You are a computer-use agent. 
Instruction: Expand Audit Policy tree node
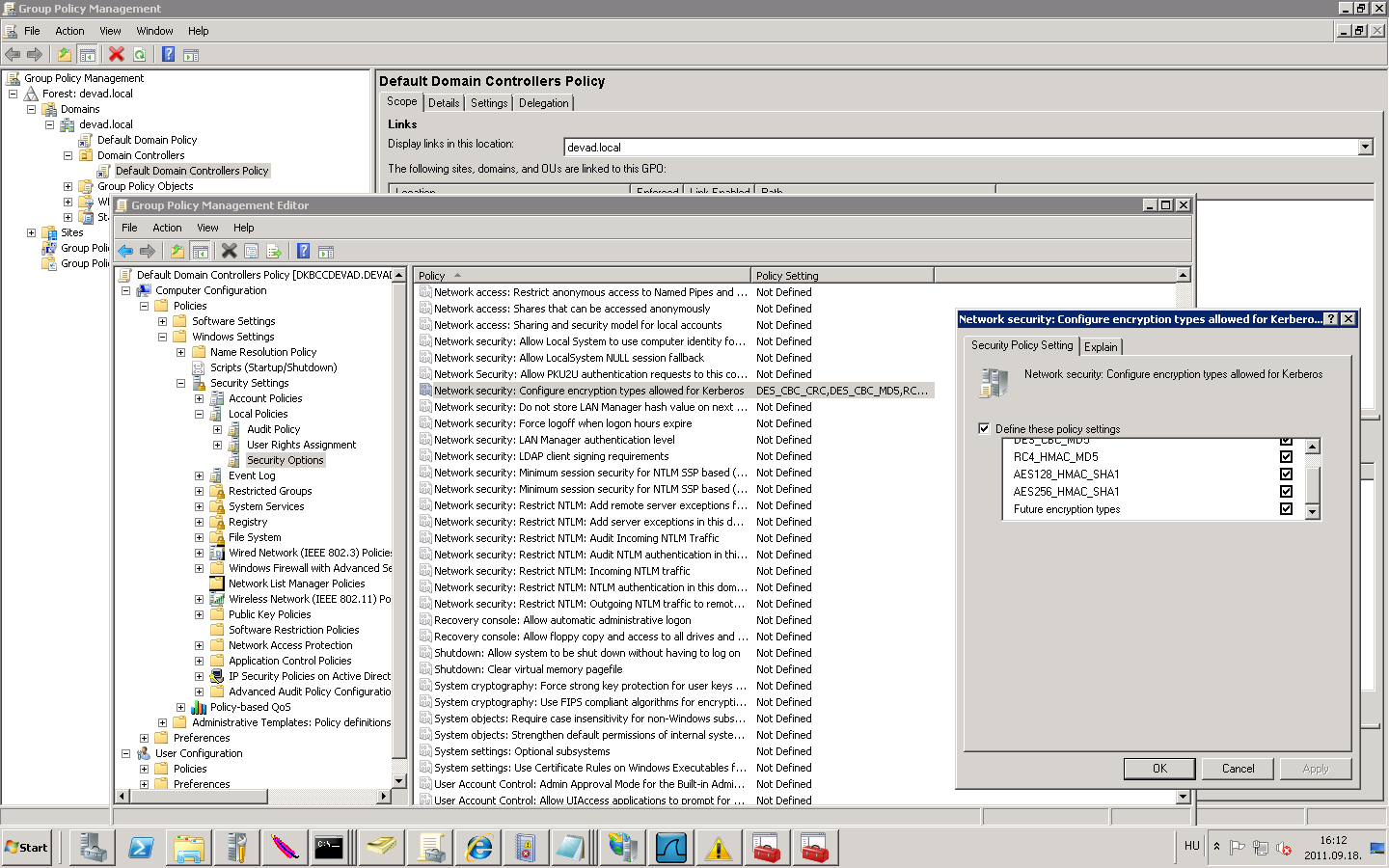point(217,429)
